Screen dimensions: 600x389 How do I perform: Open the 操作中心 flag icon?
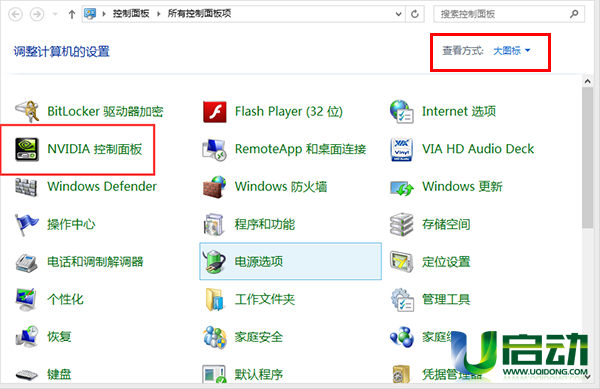click(26, 225)
